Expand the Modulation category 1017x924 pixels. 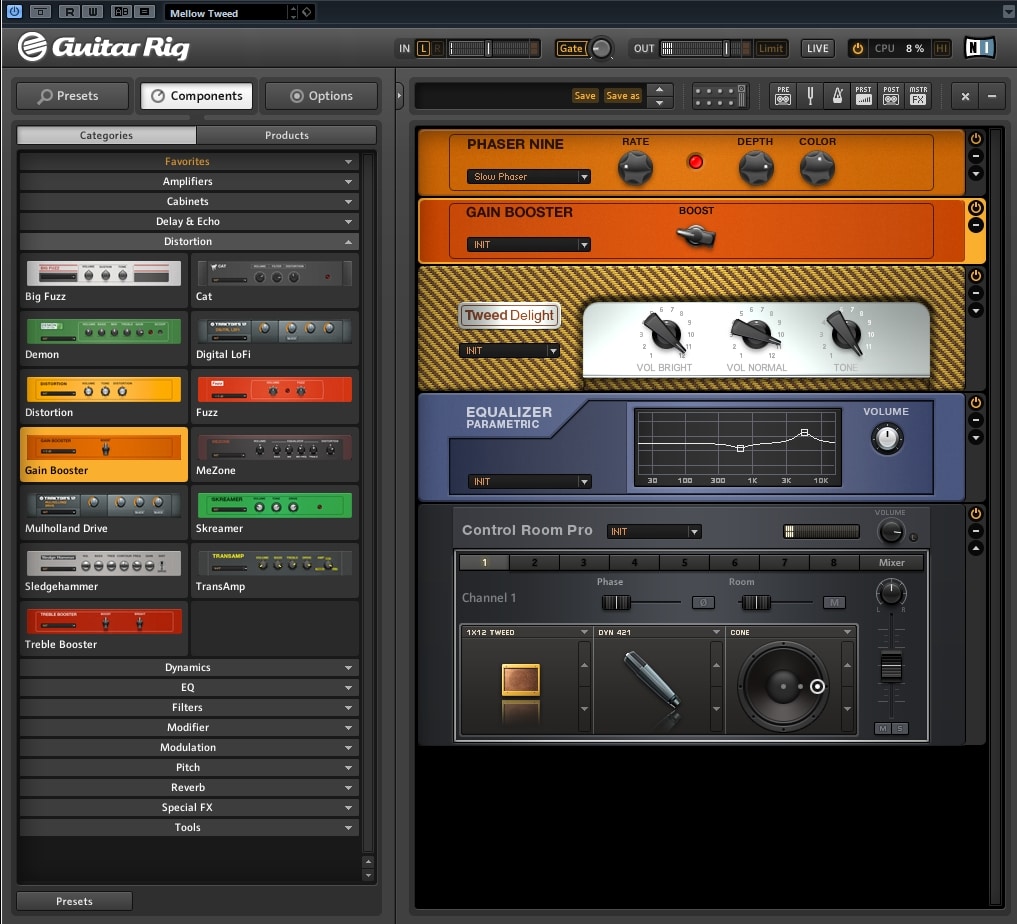[x=189, y=748]
